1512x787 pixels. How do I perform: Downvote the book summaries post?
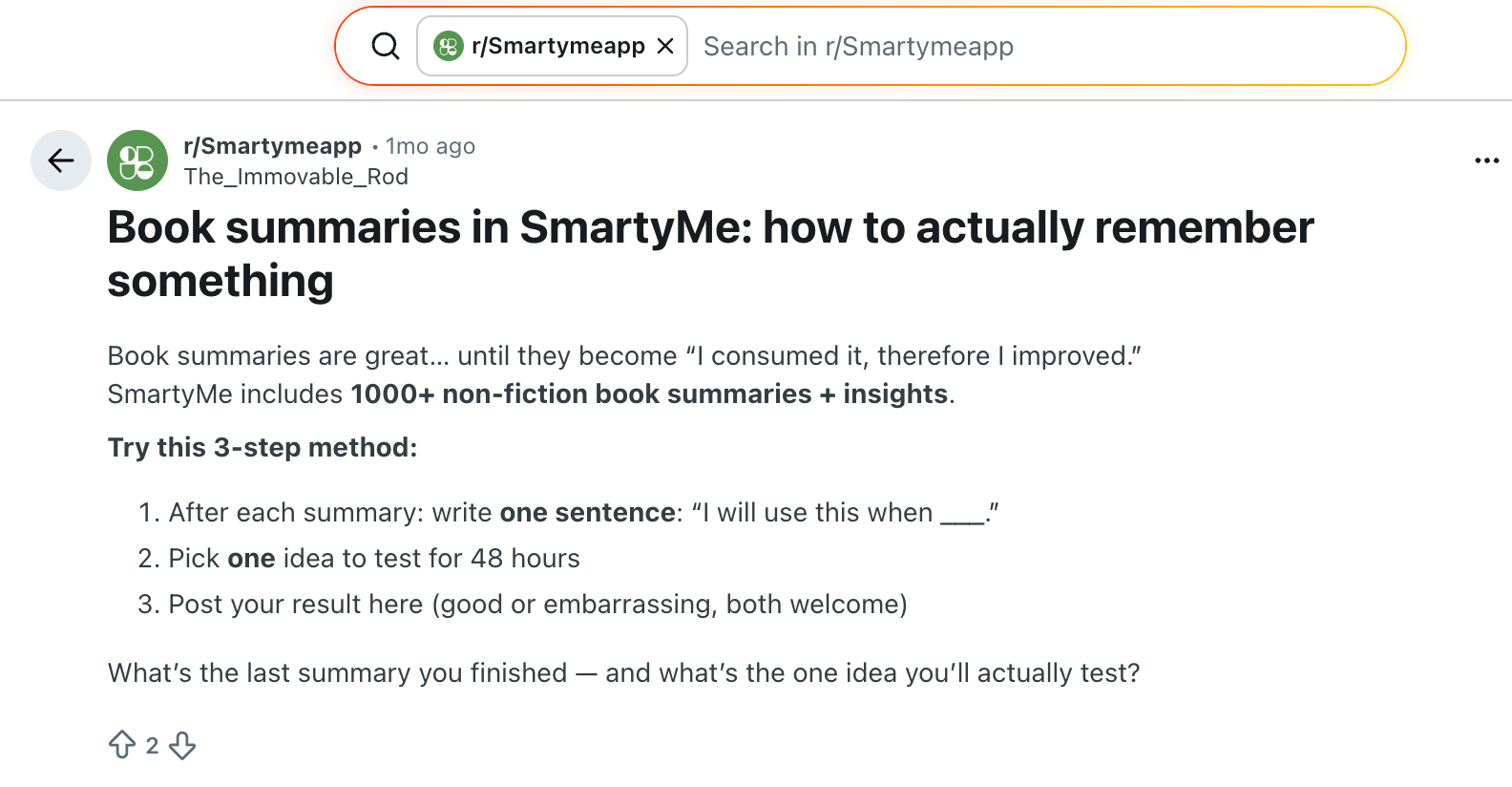point(182,745)
